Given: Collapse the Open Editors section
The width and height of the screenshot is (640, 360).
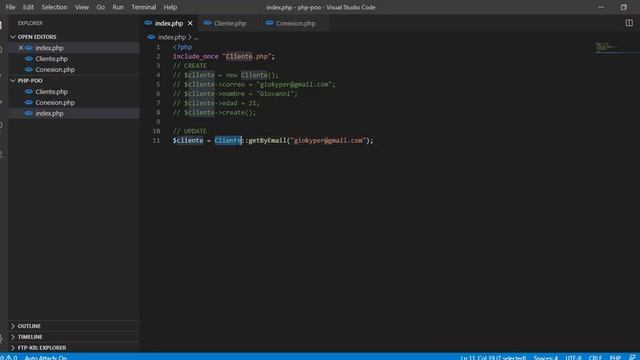Looking at the screenshot, I should 73,37.
